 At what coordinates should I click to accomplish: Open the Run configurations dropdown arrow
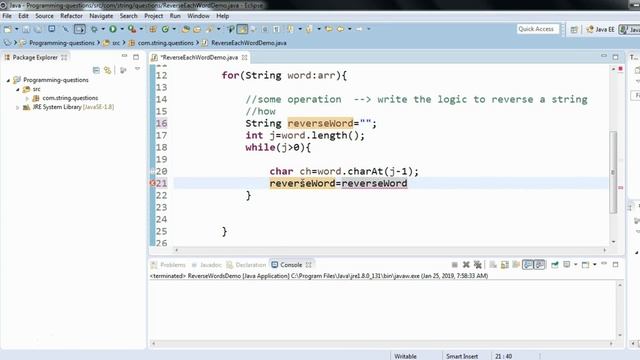coord(122,29)
